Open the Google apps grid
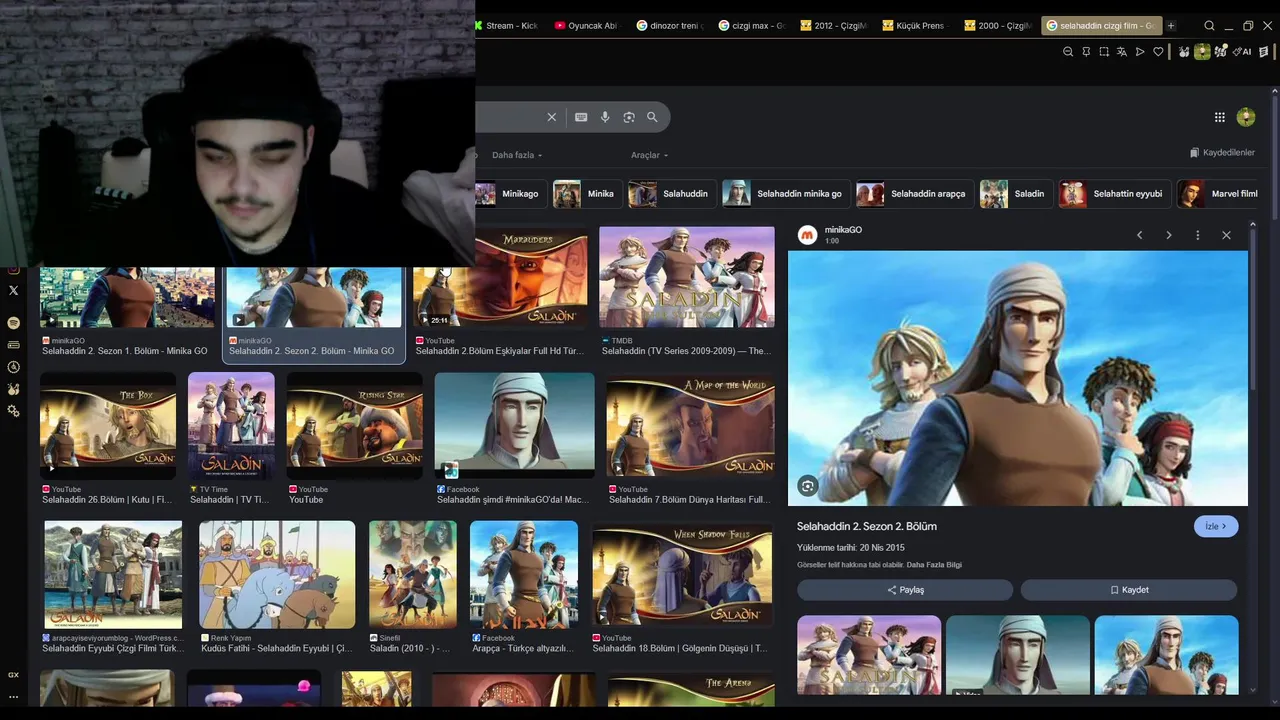This screenshot has height=720, width=1280. pos(1220,117)
